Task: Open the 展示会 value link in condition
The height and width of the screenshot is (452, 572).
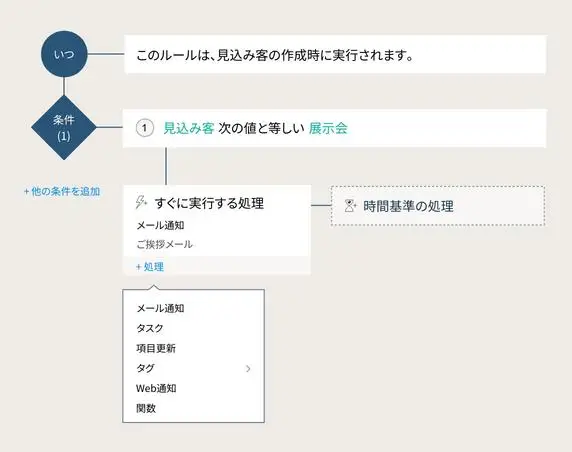Action: (328, 128)
